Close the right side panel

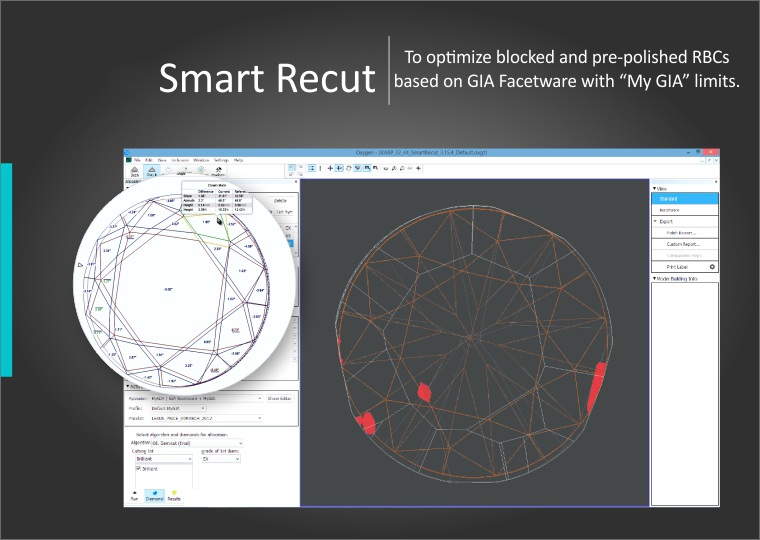pyautogui.click(x=716, y=182)
